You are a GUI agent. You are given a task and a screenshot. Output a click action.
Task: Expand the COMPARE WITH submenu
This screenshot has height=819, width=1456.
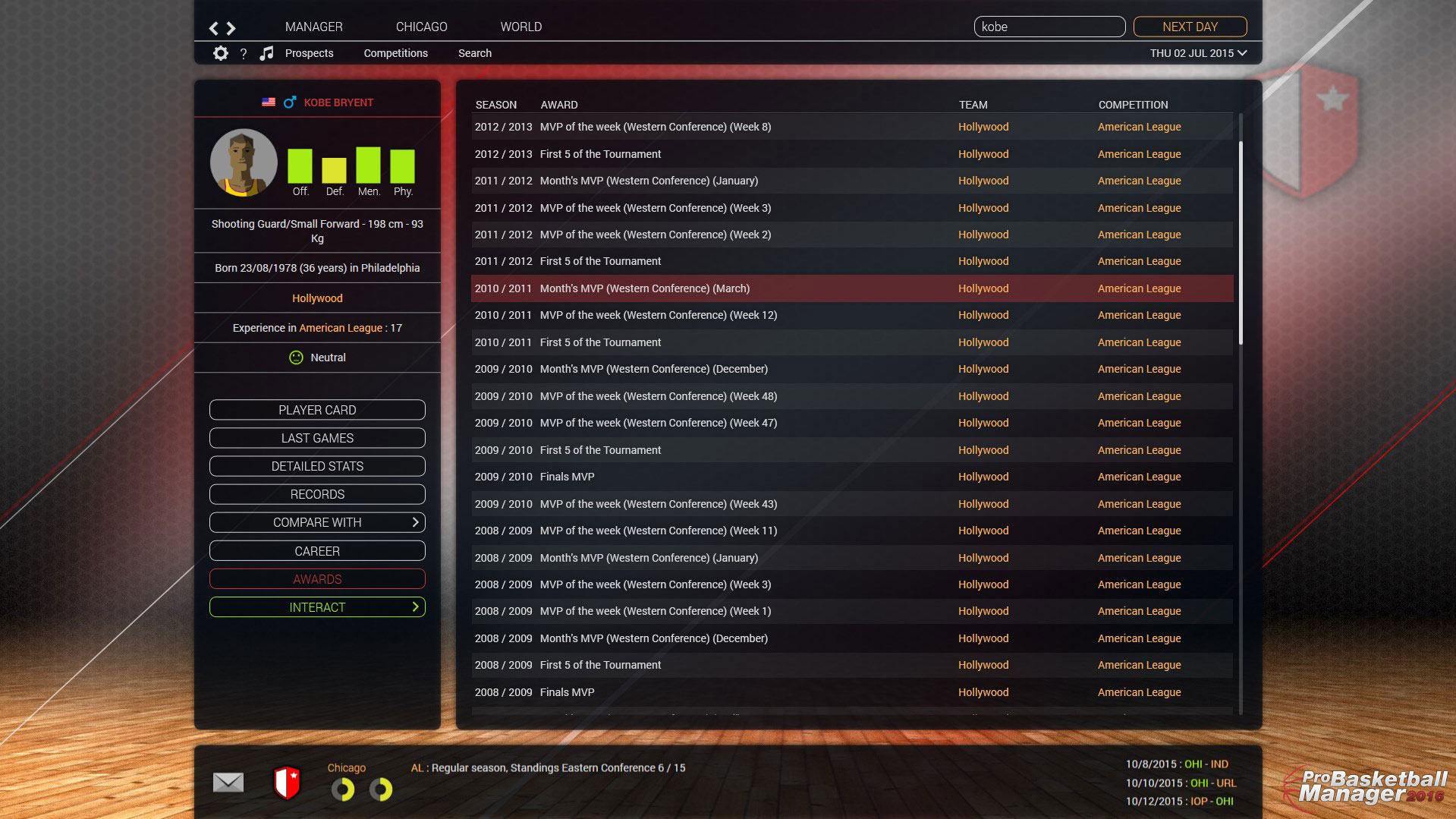pyautogui.click(x=317, y=522)
